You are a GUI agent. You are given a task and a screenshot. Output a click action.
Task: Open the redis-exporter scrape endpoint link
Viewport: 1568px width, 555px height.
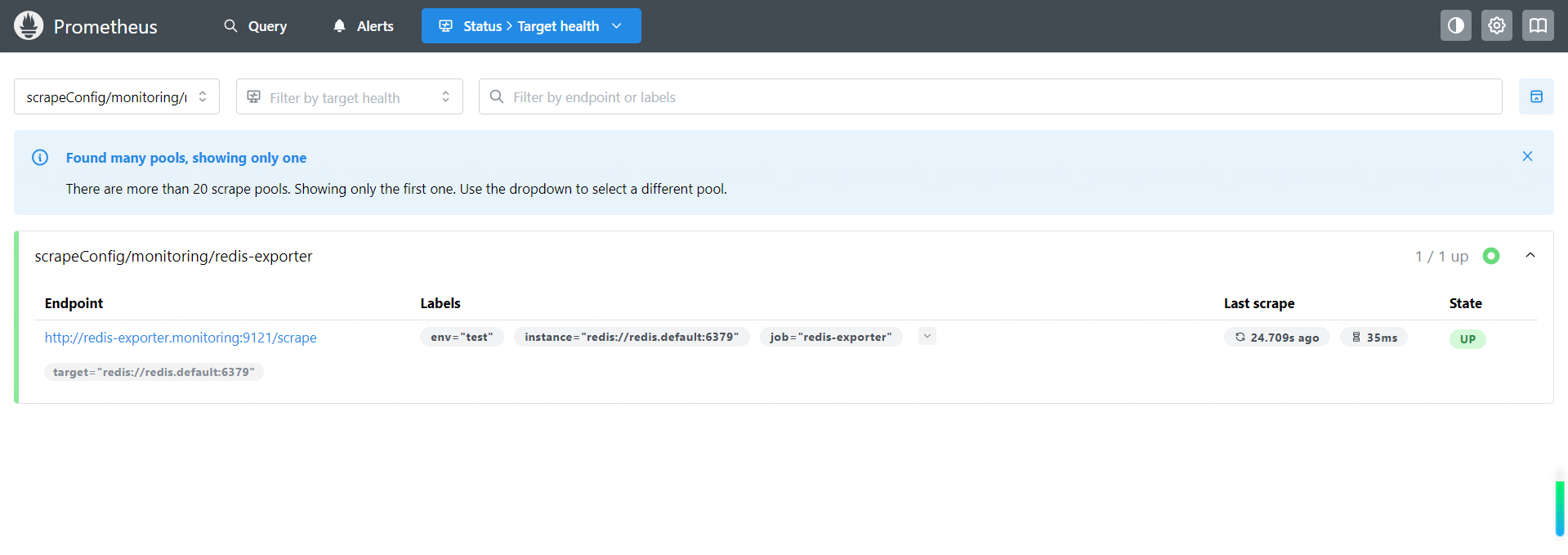pos(181,338)
